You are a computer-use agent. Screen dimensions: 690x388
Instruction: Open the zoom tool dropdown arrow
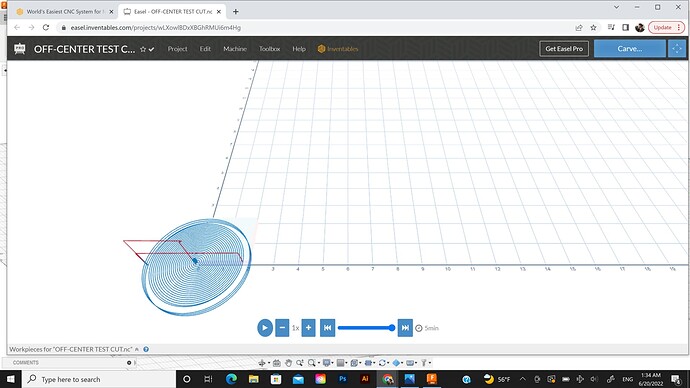(319, 363)
